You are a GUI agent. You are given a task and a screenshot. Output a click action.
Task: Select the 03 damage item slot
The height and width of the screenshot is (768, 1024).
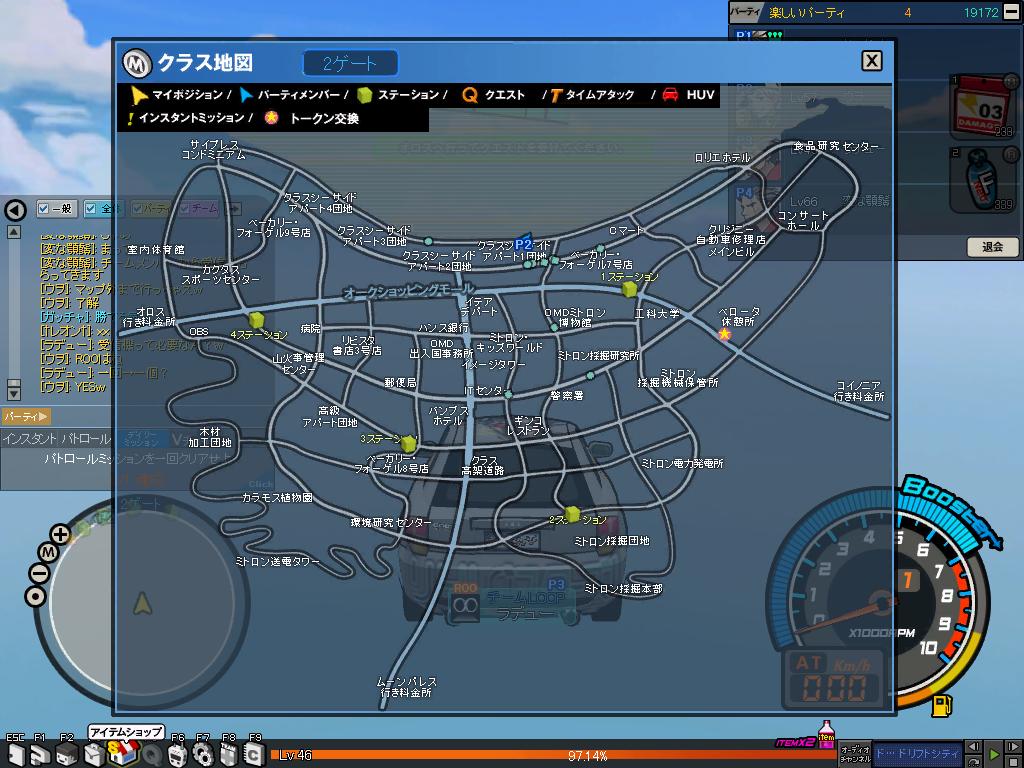(984, 106)
